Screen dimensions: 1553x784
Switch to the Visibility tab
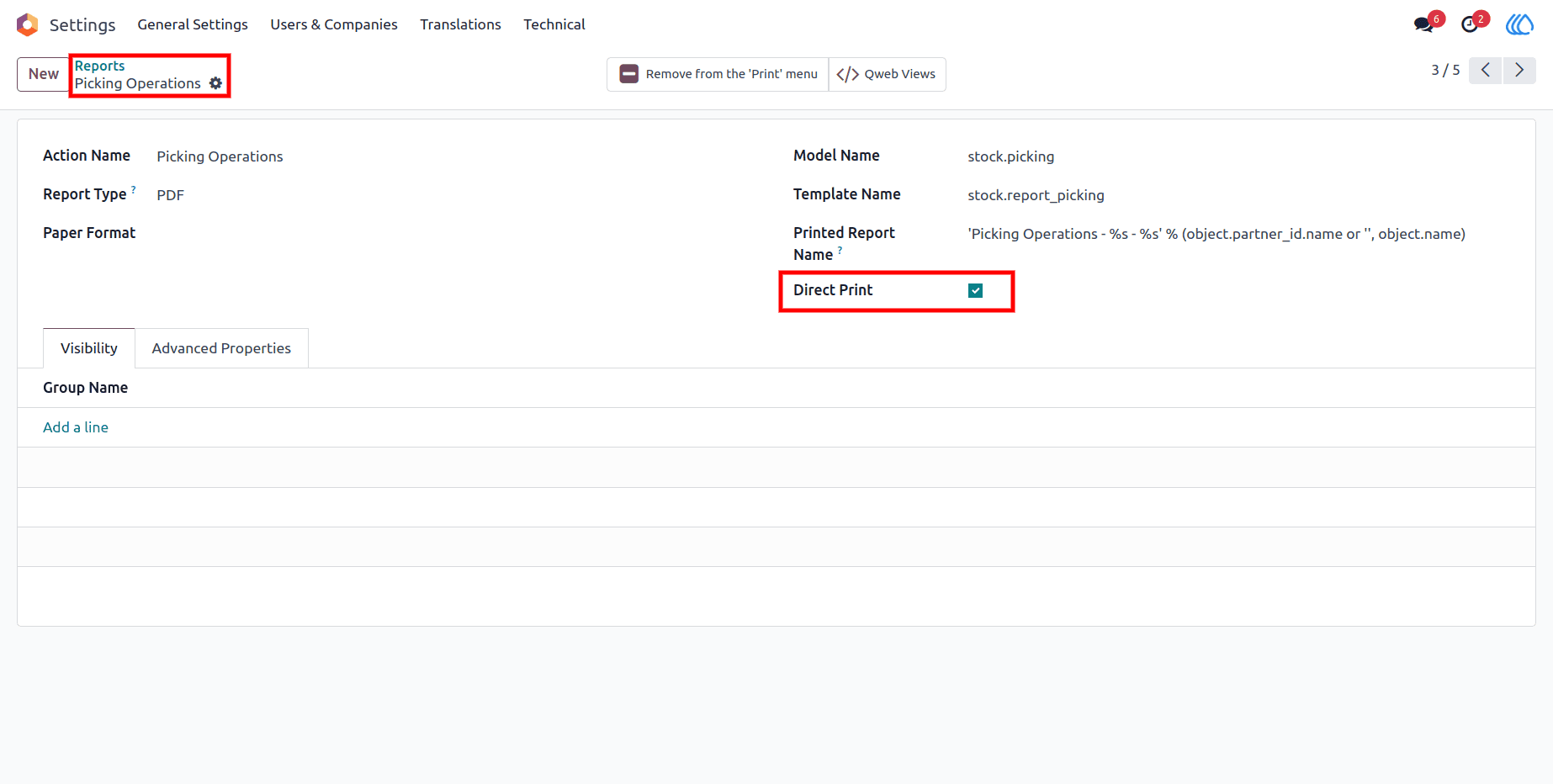(x=89, y=348)
